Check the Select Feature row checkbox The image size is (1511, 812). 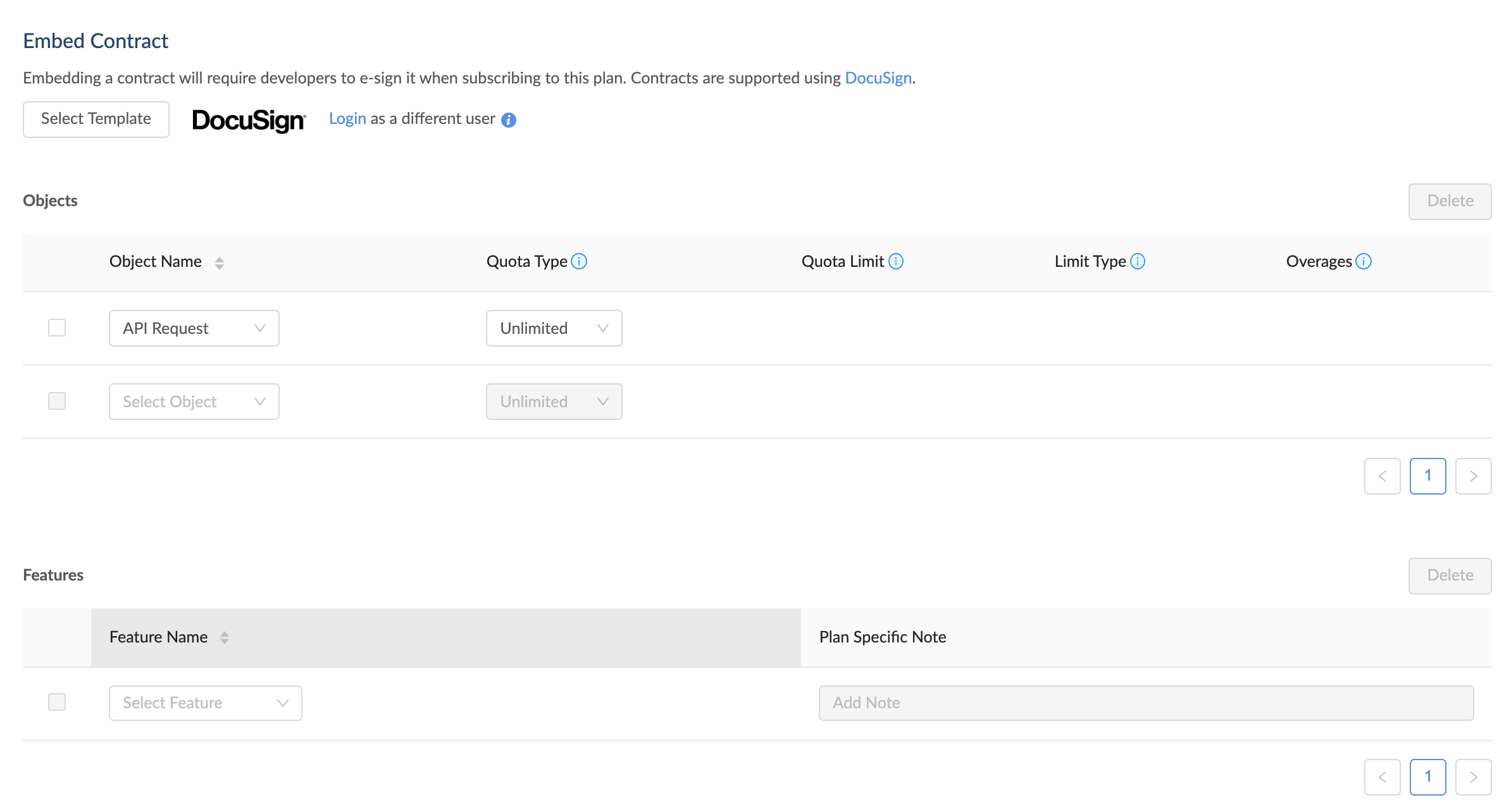point(57,702)
